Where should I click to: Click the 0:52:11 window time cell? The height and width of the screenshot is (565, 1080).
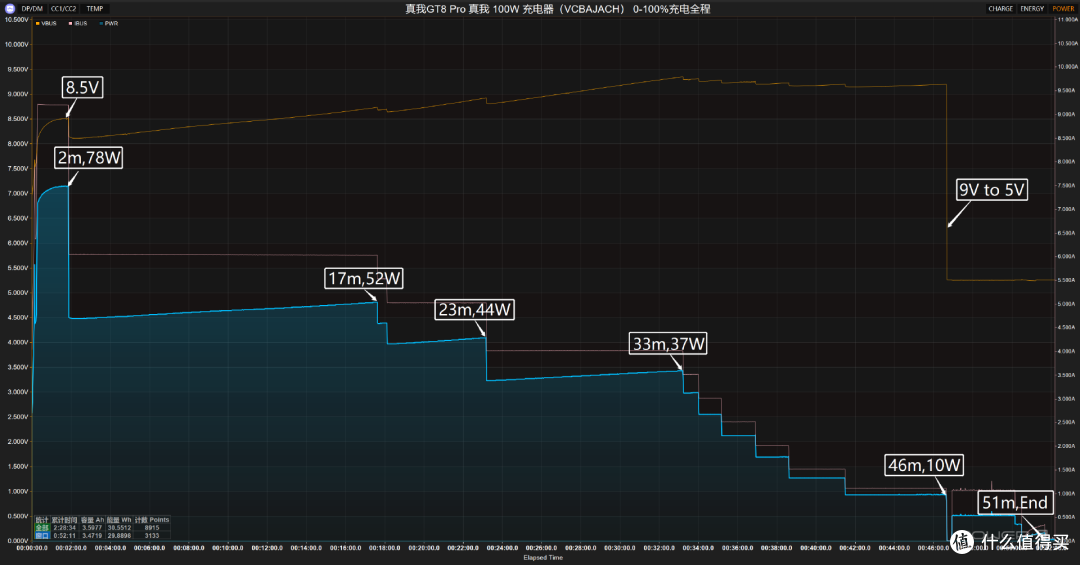(65, 535)
